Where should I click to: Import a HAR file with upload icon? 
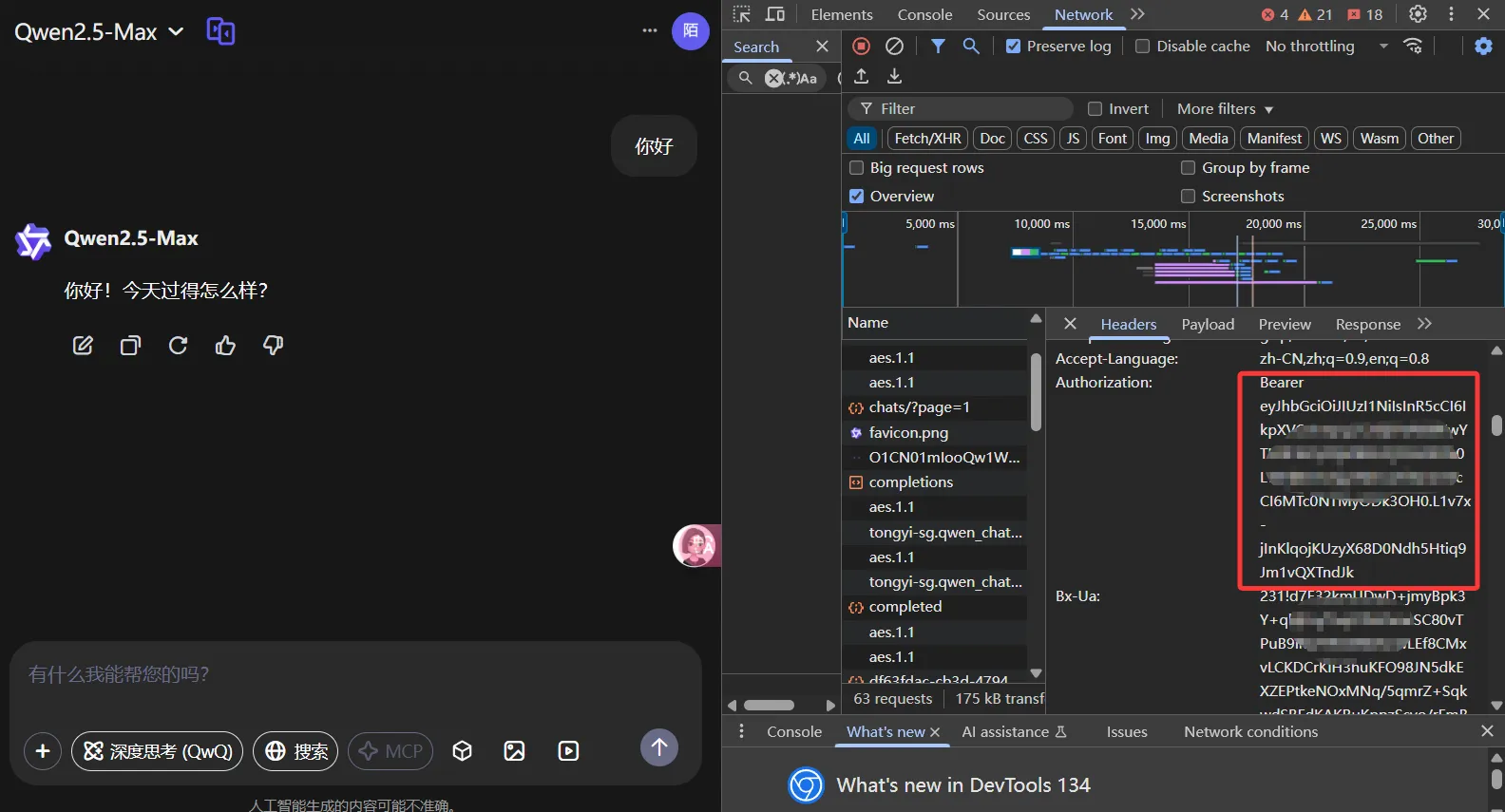(861, 76)
